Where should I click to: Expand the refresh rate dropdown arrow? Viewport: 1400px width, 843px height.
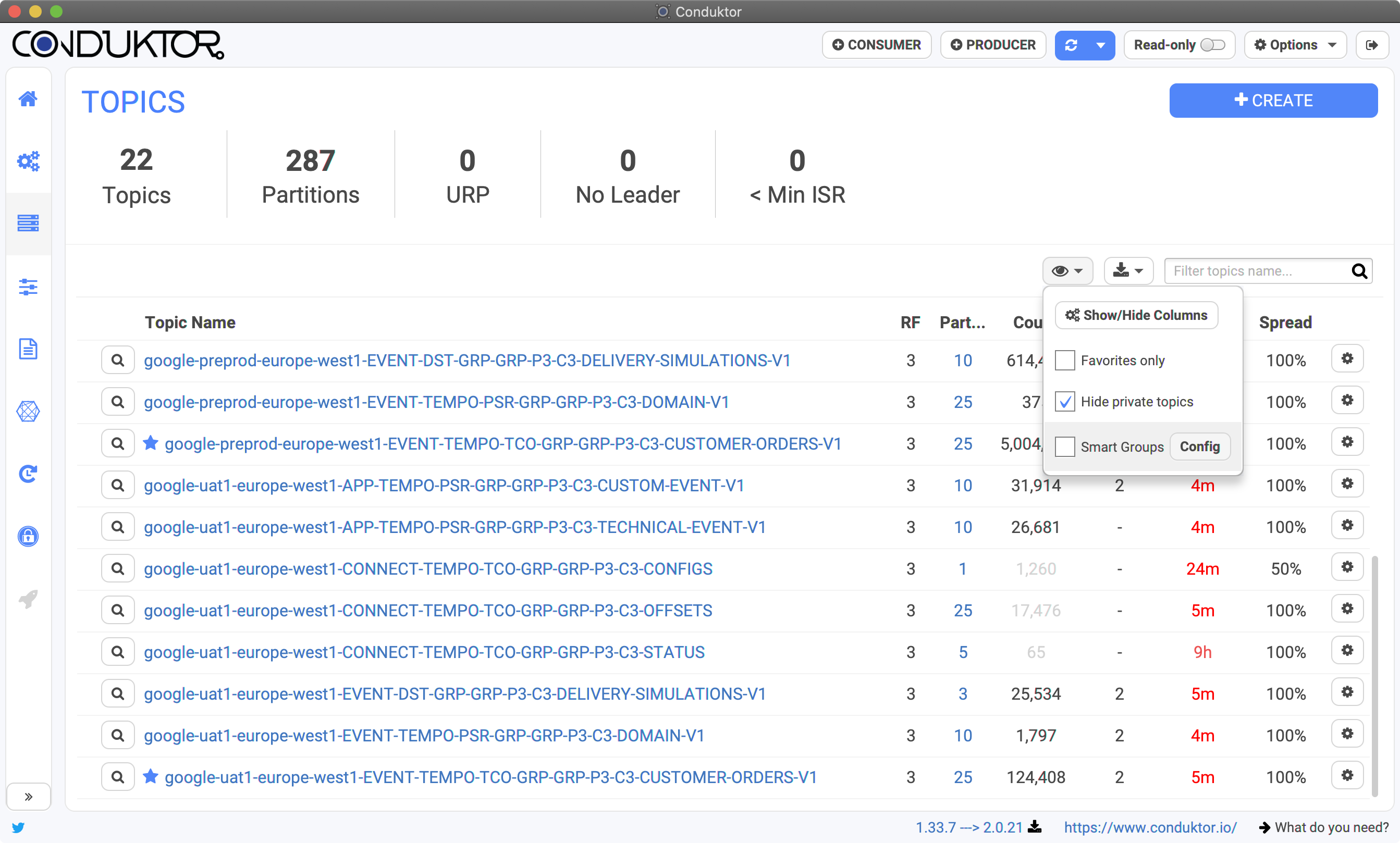[x=1100, y=44]
